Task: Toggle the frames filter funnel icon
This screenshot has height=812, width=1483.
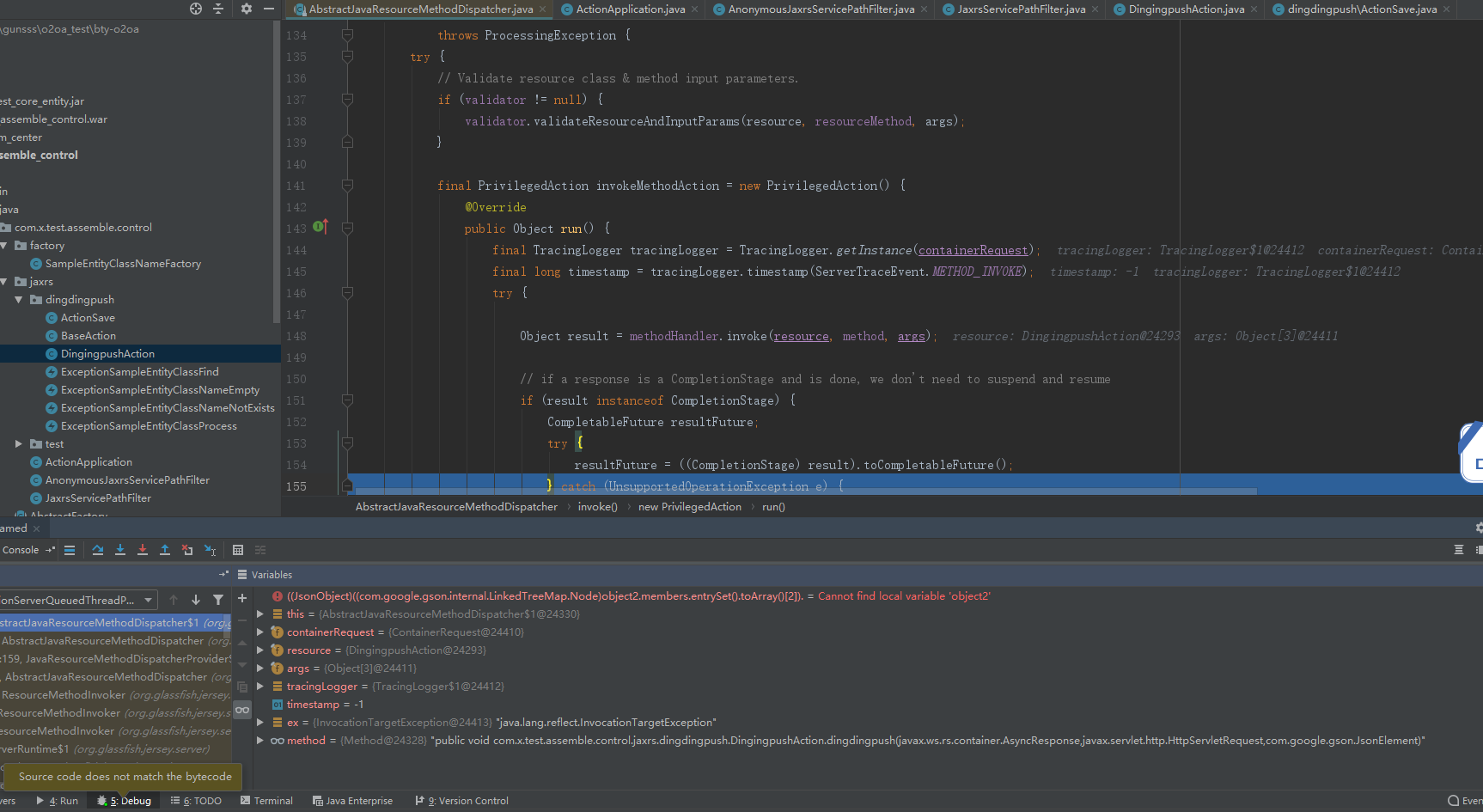Action: 218,600
